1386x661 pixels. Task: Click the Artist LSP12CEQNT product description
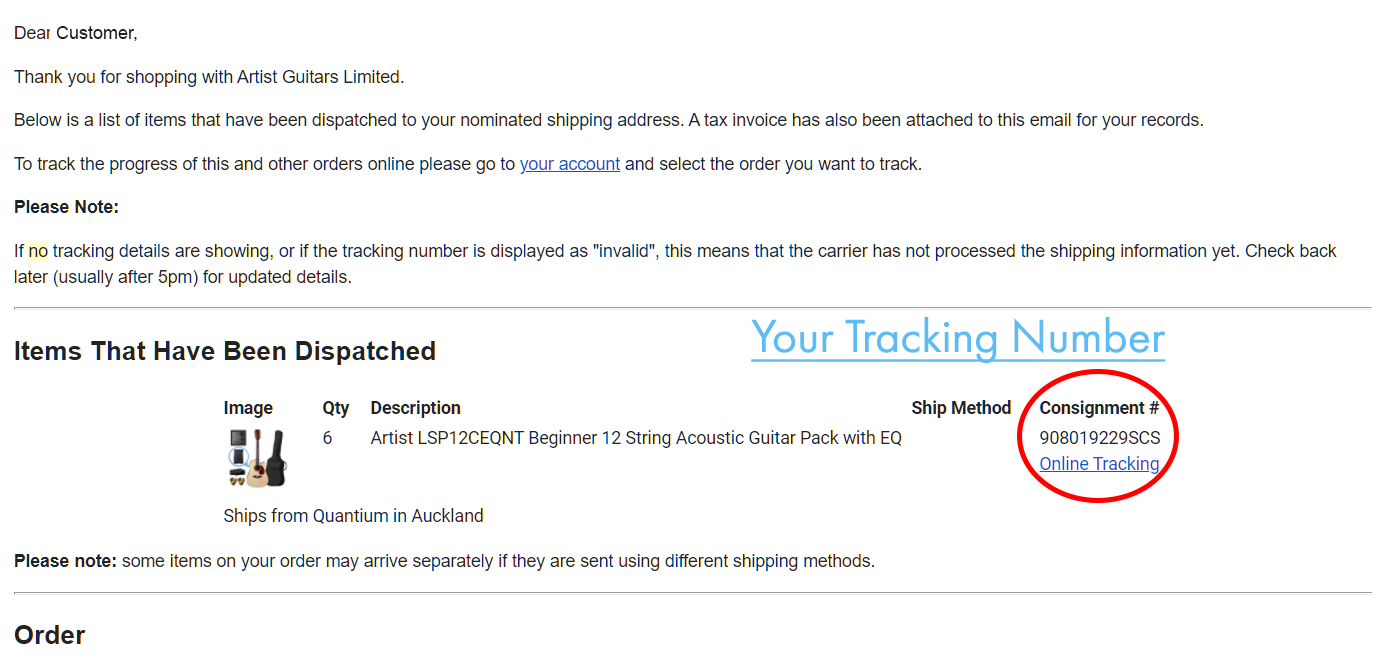635,438
